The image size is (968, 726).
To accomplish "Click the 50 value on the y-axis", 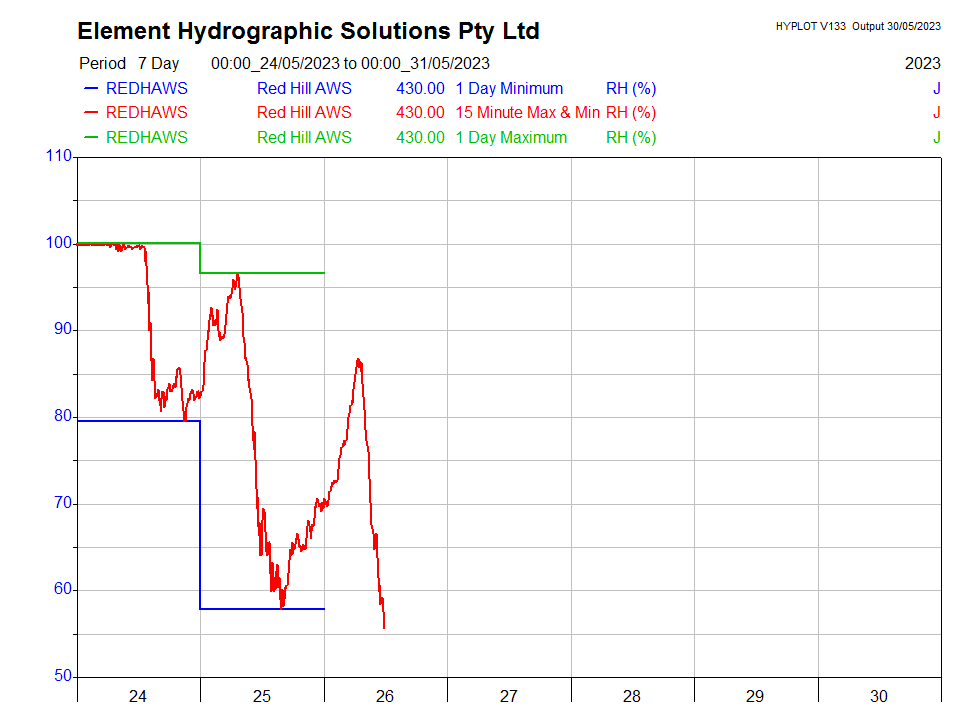I will tap(63, 676).
